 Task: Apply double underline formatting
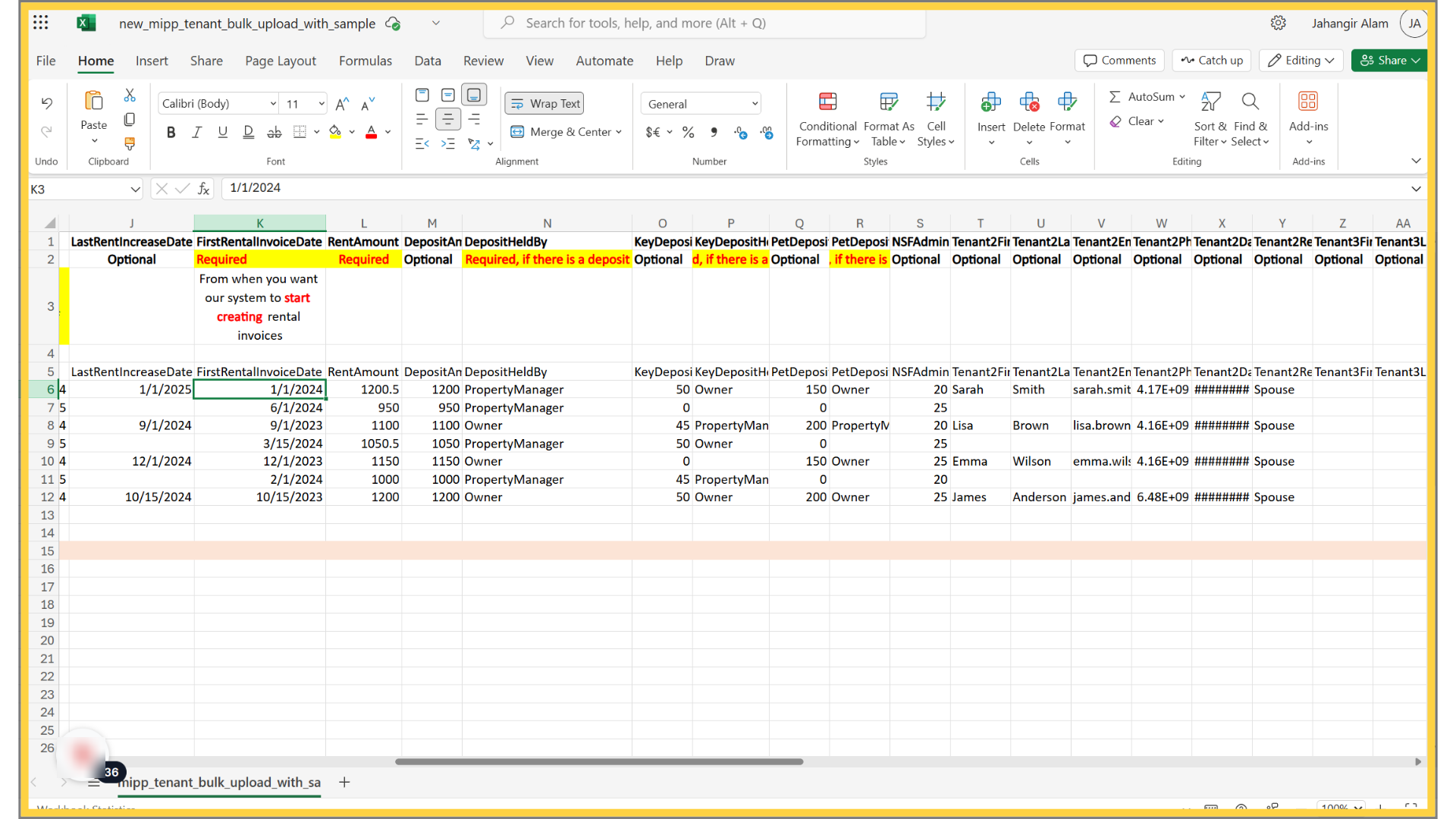click(248, 132)
